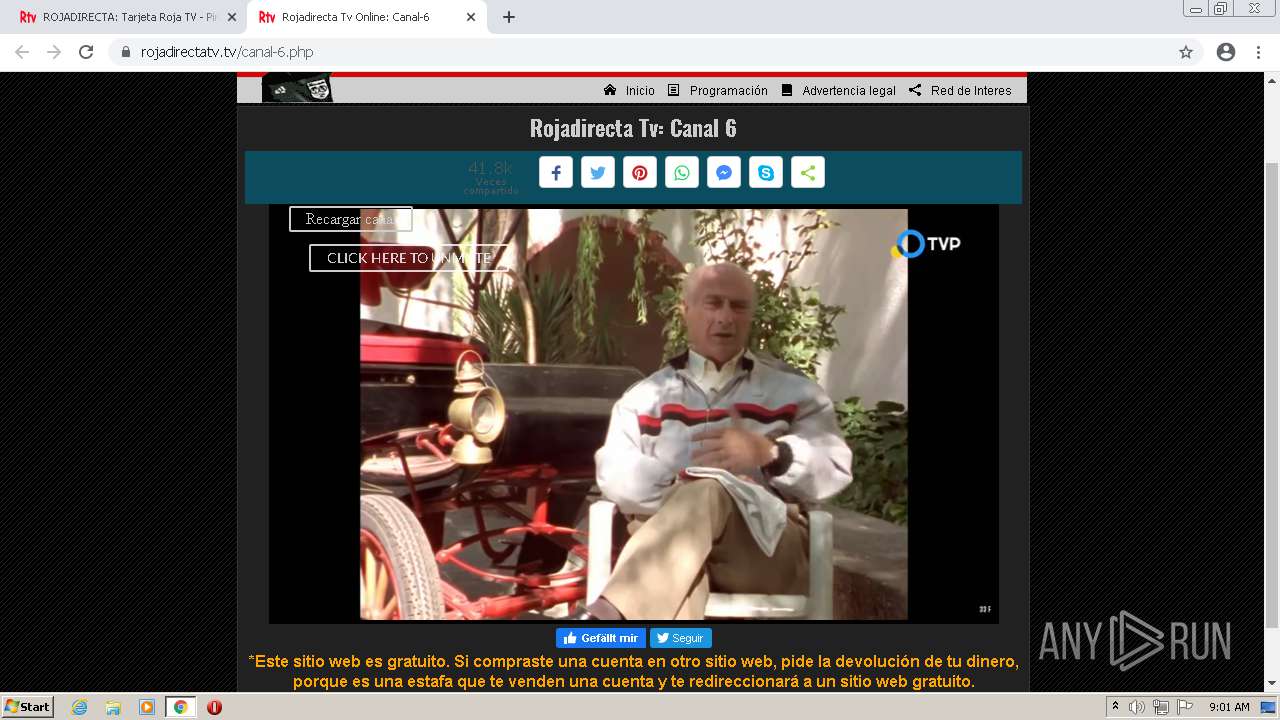This screenshot has width=1280, height=720.
Task: Reload the current page
Action: click(x=86, y=52)
